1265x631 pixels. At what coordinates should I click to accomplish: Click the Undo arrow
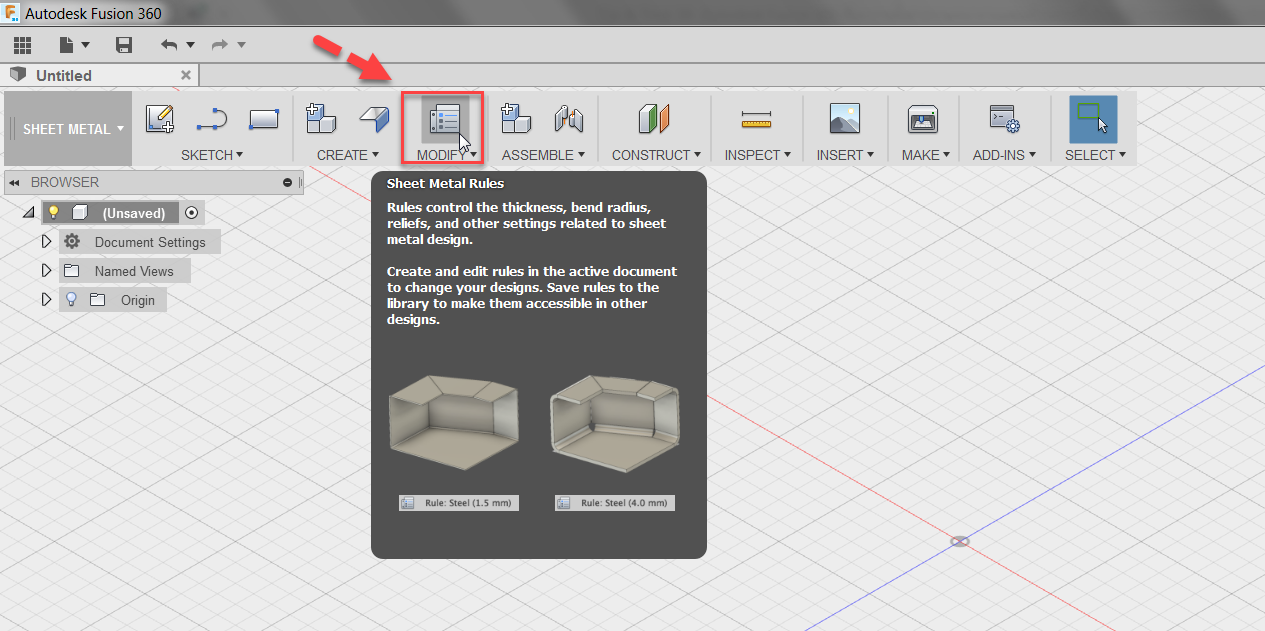pos(168,44)
